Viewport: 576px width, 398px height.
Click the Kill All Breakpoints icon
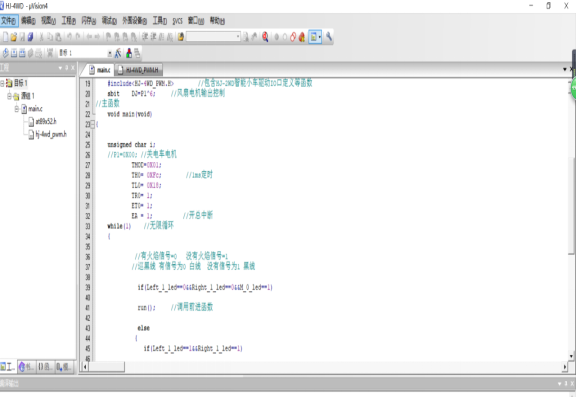(302, 37)
